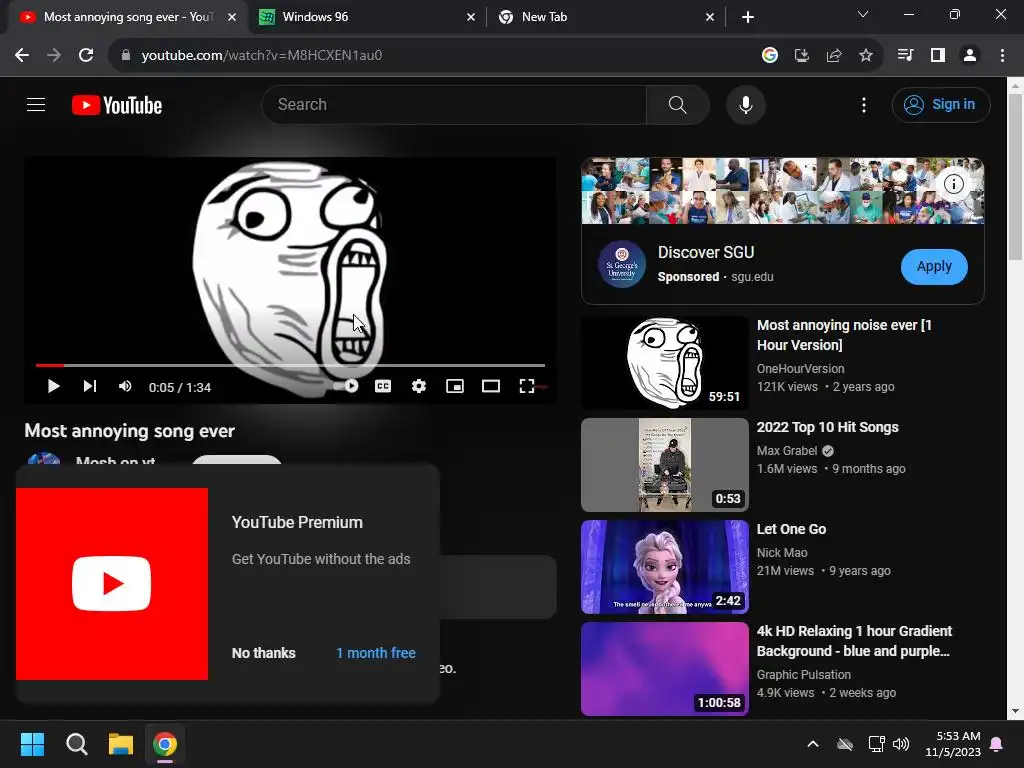Open File Explorer from taskbar
The height and width of the screenshot is (768, 1024).
(x=121, y=744)
